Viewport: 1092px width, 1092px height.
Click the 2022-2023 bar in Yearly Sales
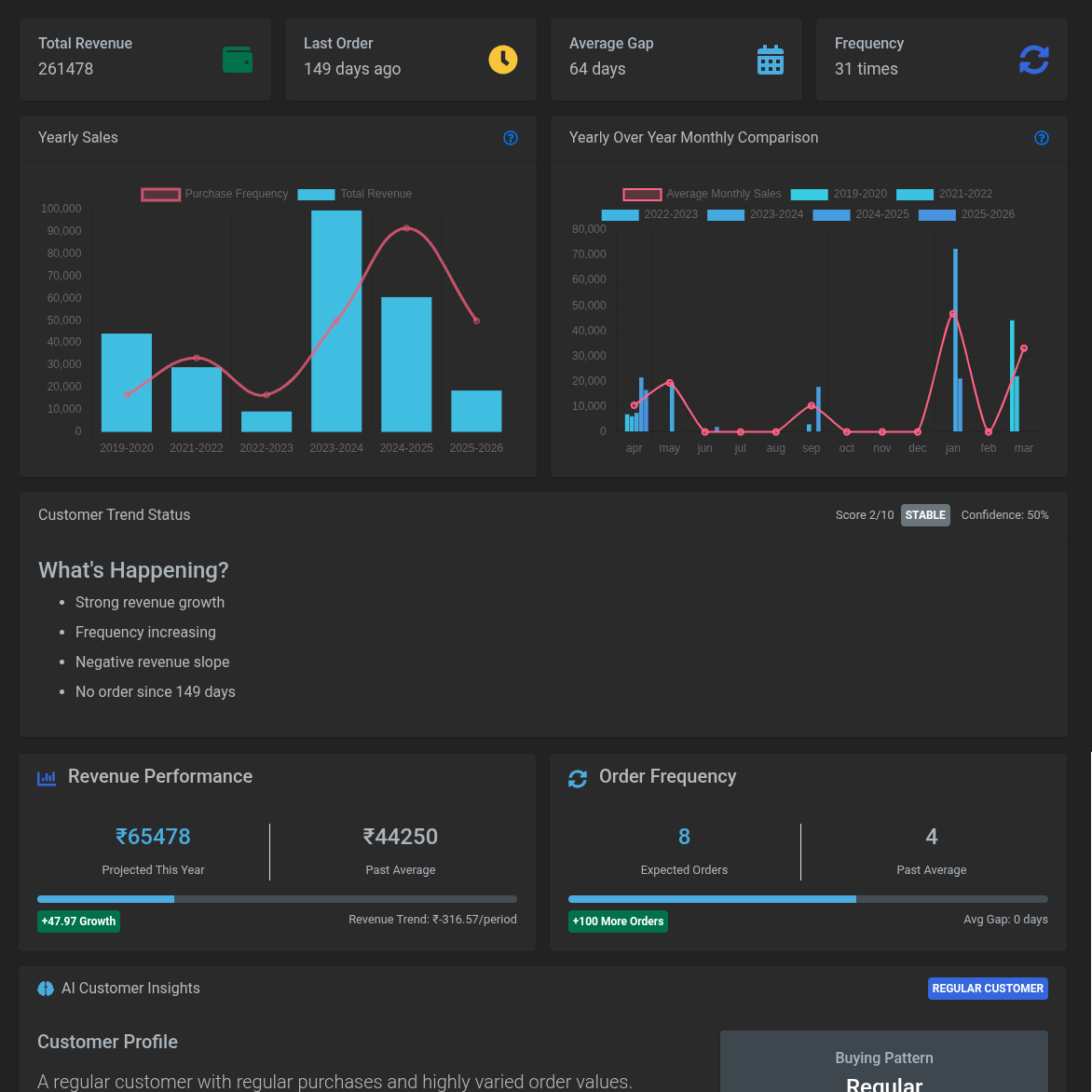(266, 421)
